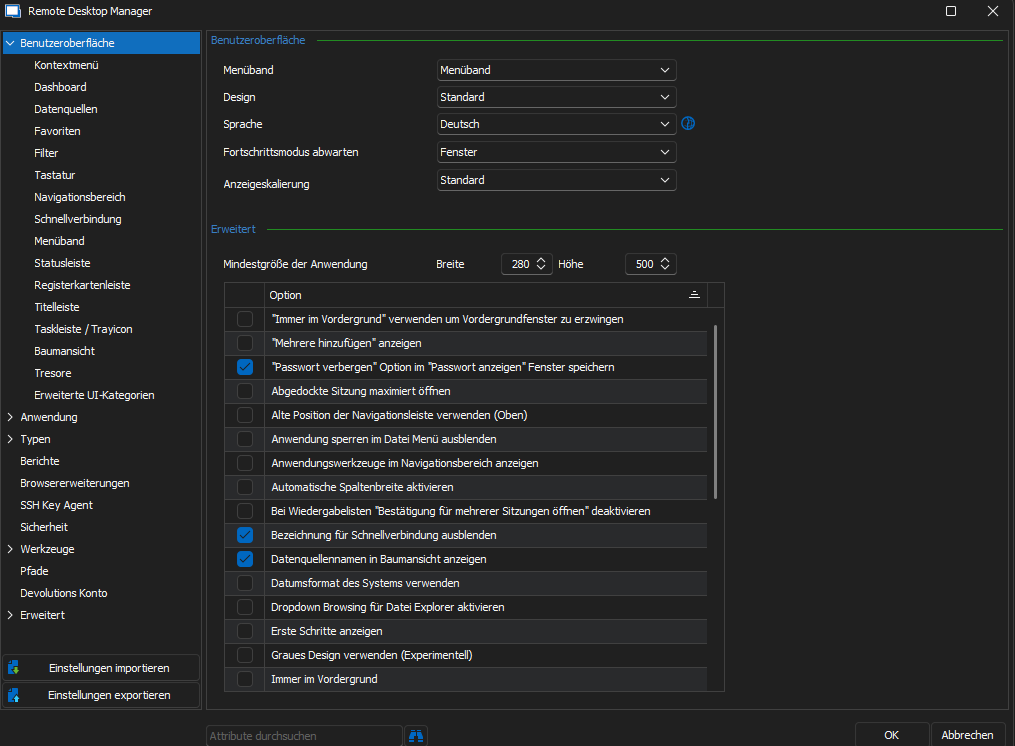Click the language help icon beside Sprache
This screenshot has width=1015, height=746.
pyautogui.click(x=688, y=124)
